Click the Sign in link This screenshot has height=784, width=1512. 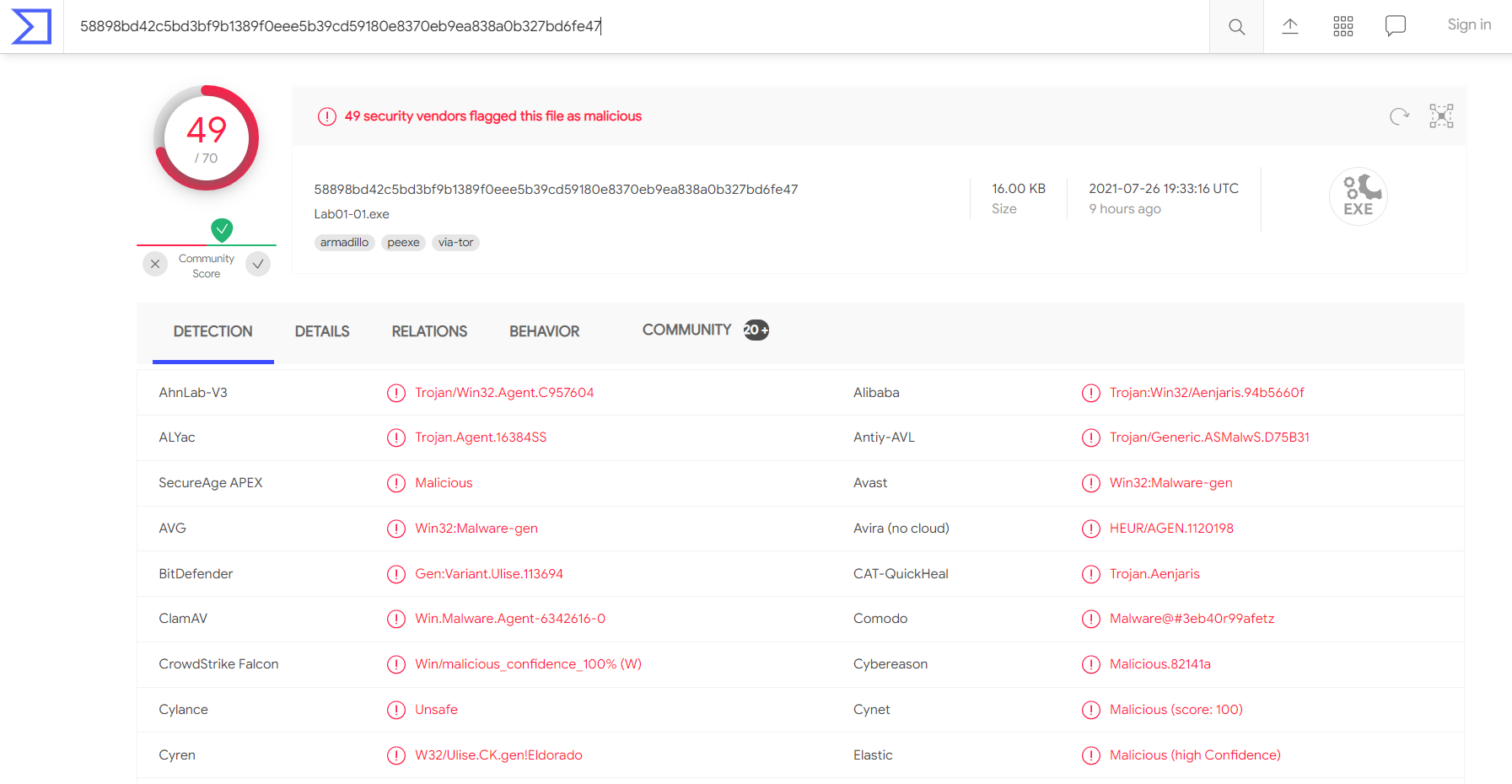[1469, 25]
